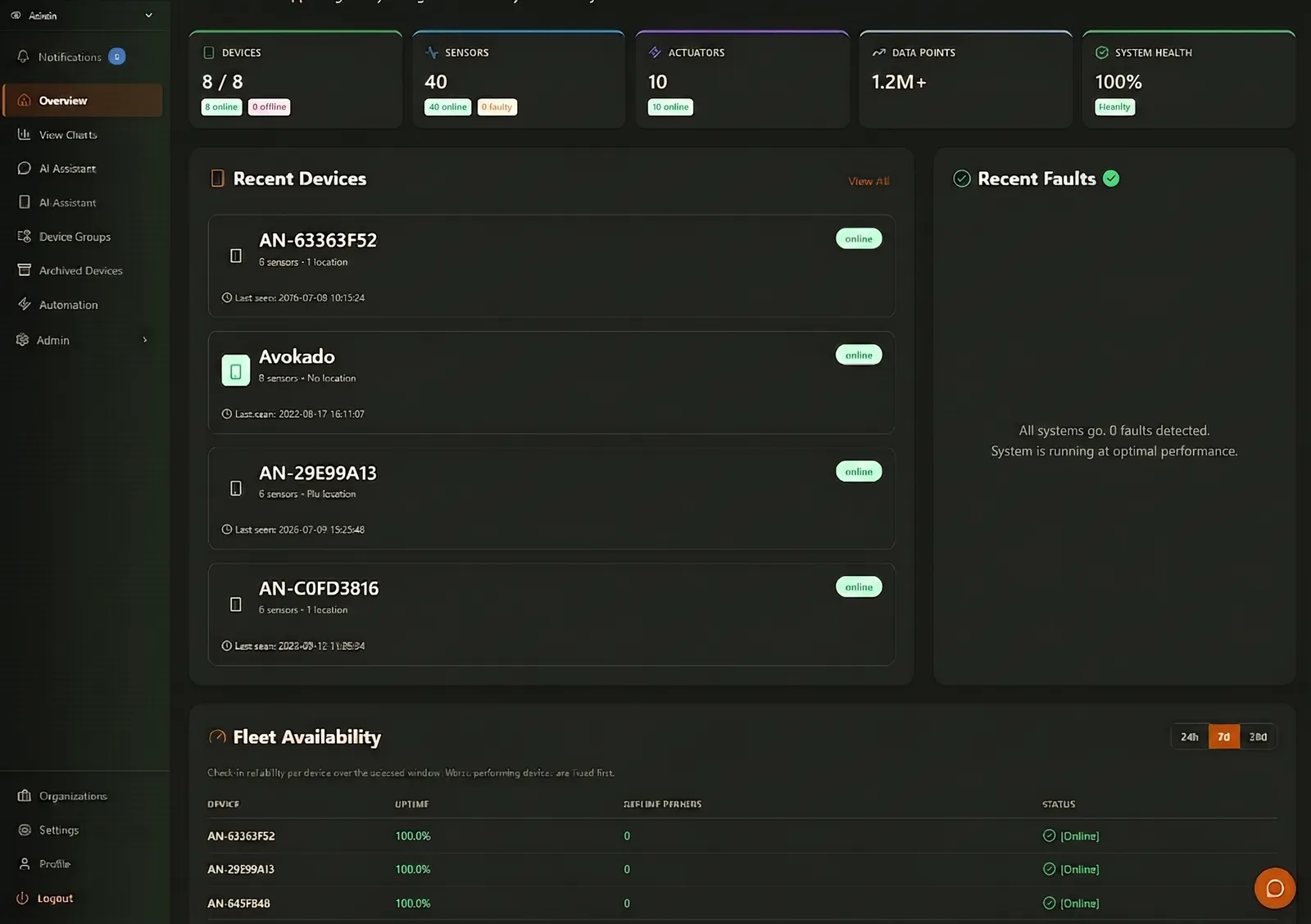1311x924 pixels.
Task: Click the 10 online actuators badge
Action: coord(670,106)
